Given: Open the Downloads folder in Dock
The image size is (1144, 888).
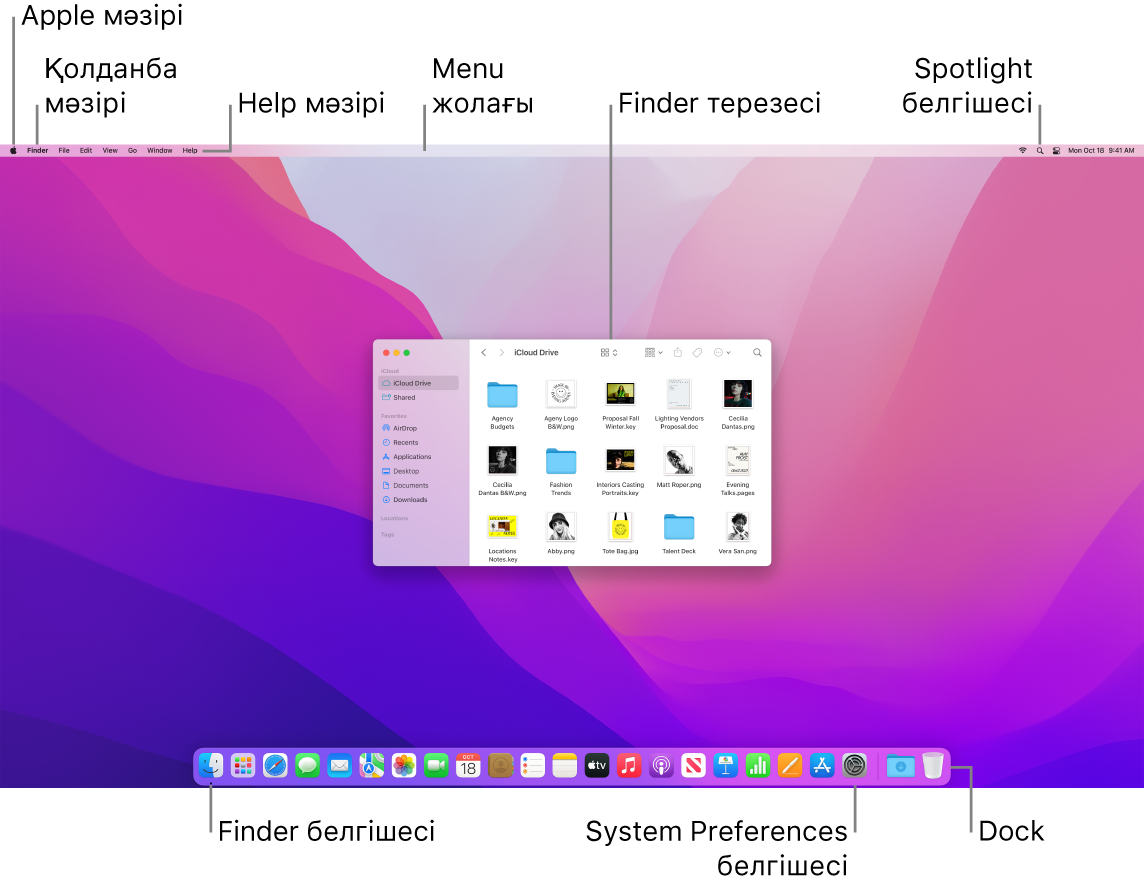Looking at the screenshot, I should (x=900, y=766).
